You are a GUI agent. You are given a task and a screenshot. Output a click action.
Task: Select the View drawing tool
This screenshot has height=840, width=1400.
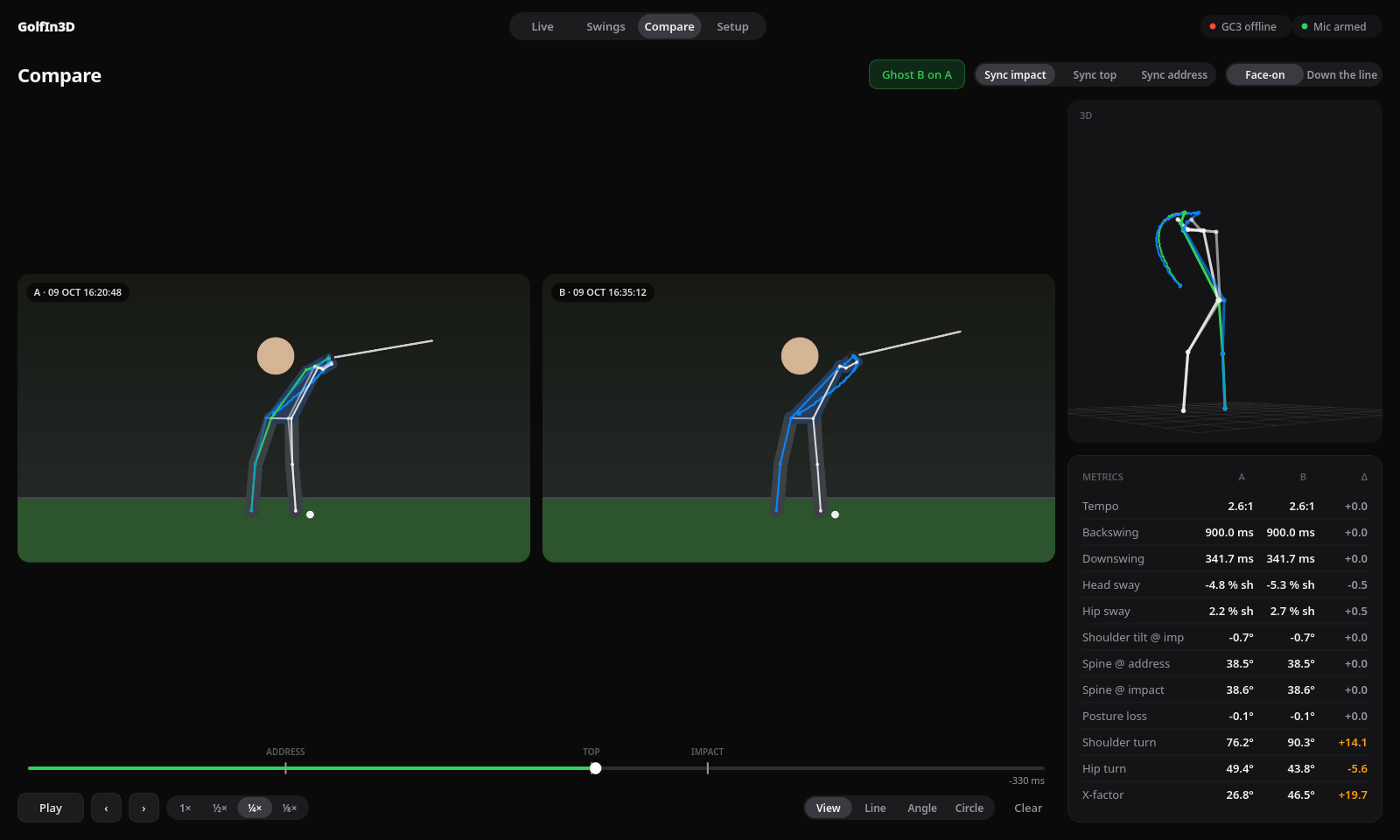(x=829, y=808)
